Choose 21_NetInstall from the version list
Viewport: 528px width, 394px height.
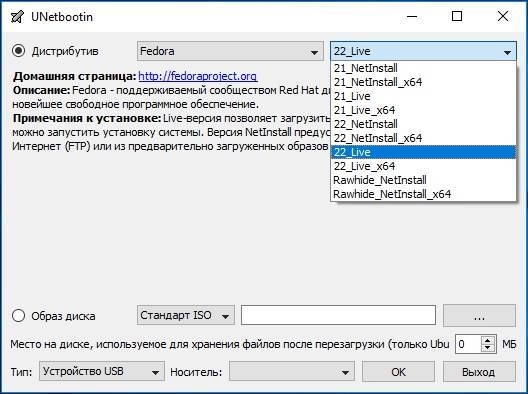[x=423, y=68]
